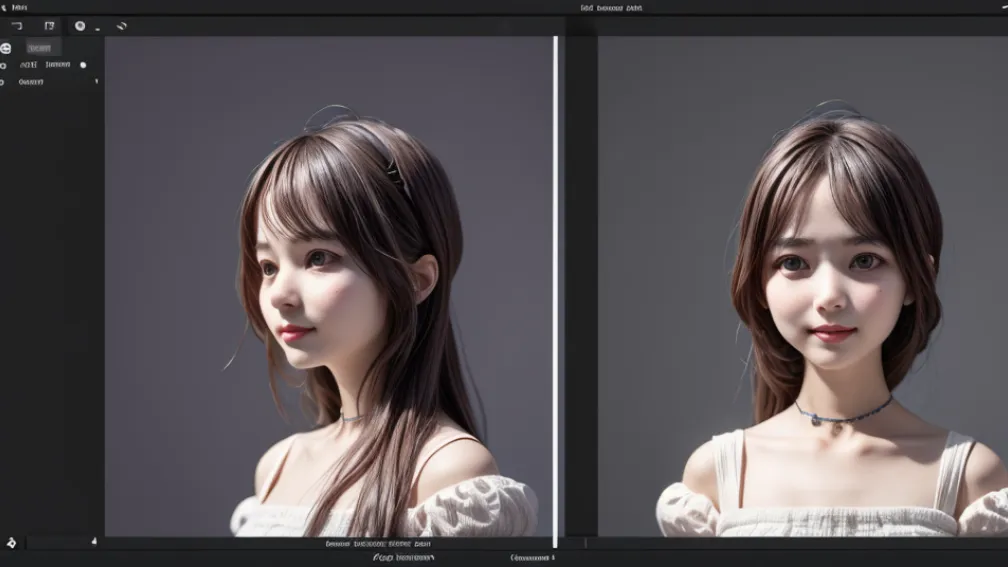Click the filled circle icon in the toolbar
This screenshot has width=1008, height=567.
tap(80, 26)
